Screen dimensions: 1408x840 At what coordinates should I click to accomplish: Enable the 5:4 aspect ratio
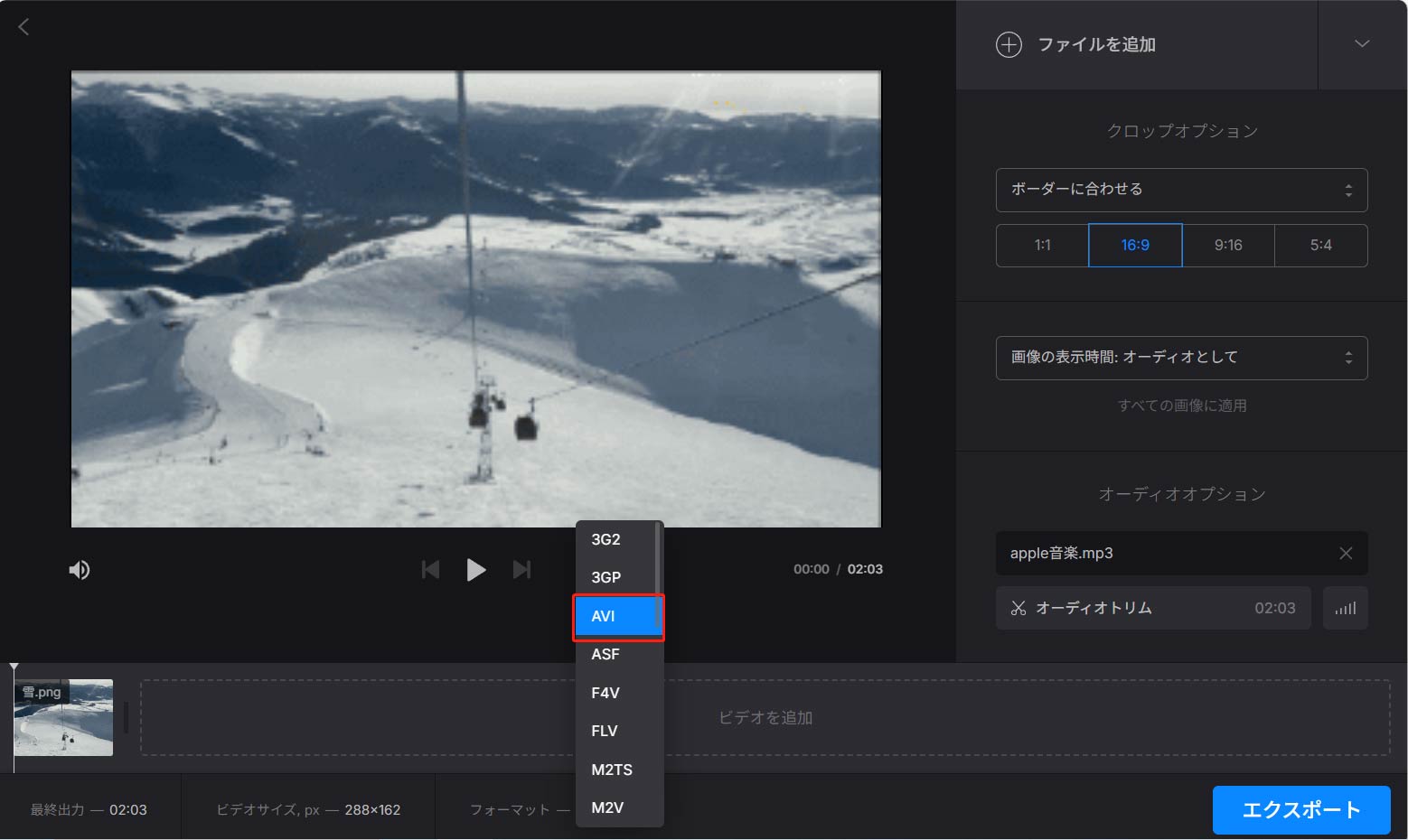click(x=1321, y=245)
